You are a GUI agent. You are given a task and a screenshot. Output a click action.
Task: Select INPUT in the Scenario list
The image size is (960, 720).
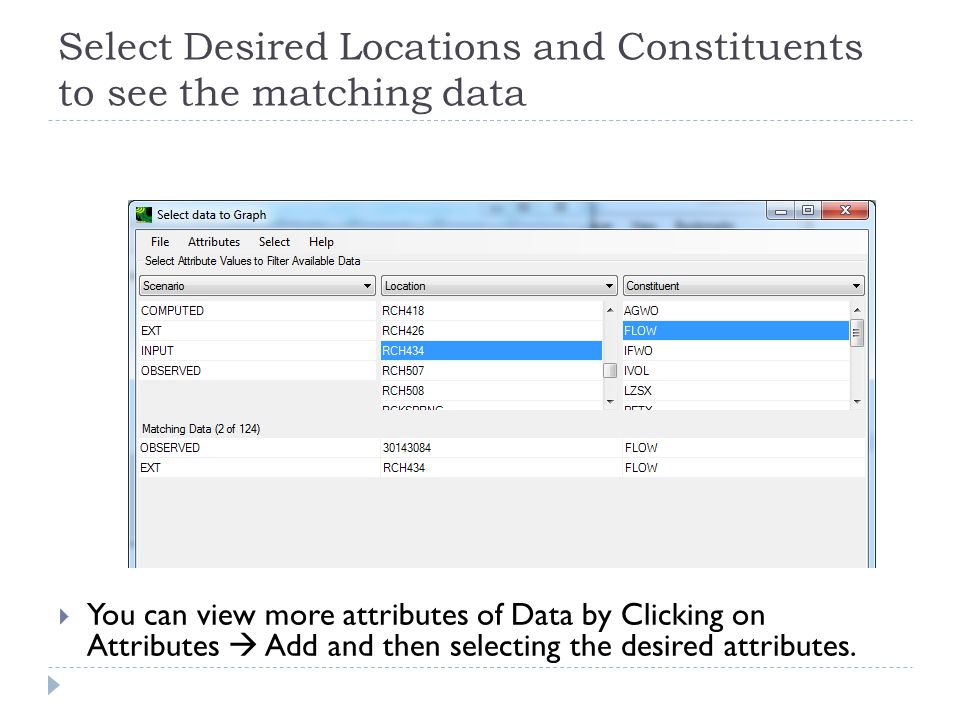[257, 351]
